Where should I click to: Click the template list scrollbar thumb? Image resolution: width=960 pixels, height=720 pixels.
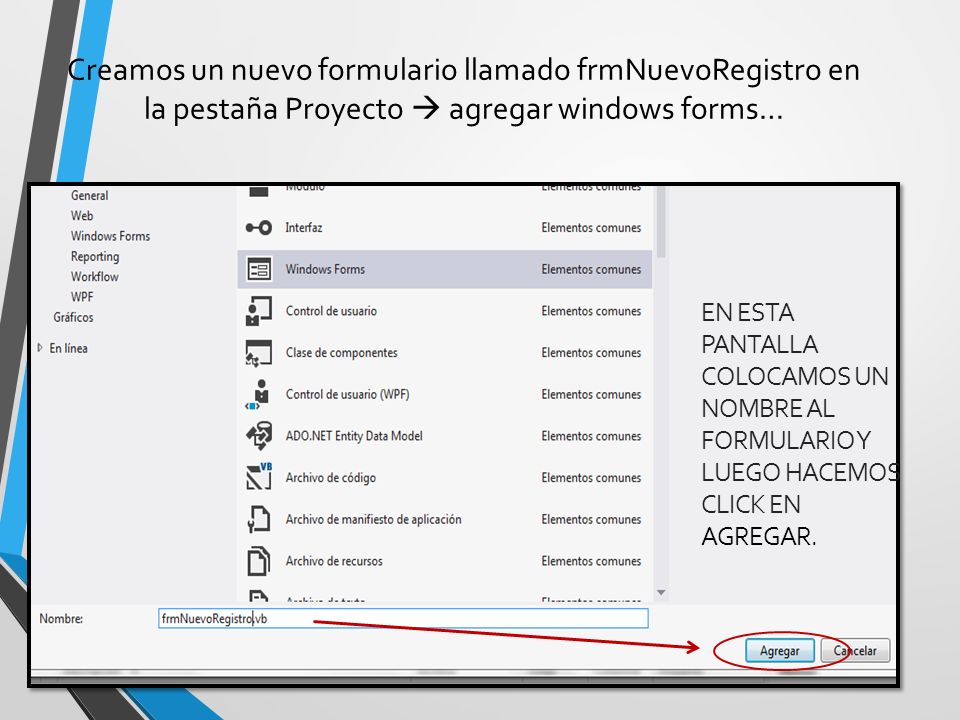[x=661, y=223]
